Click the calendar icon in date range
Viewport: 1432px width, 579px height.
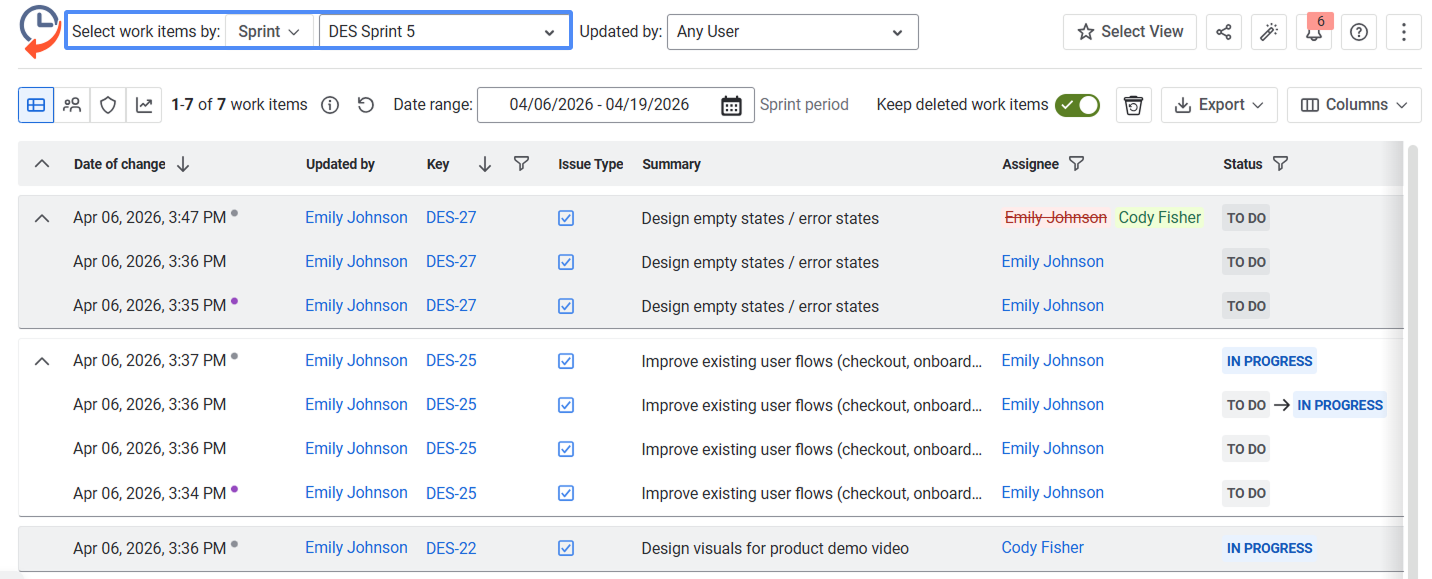click(731, 105)
